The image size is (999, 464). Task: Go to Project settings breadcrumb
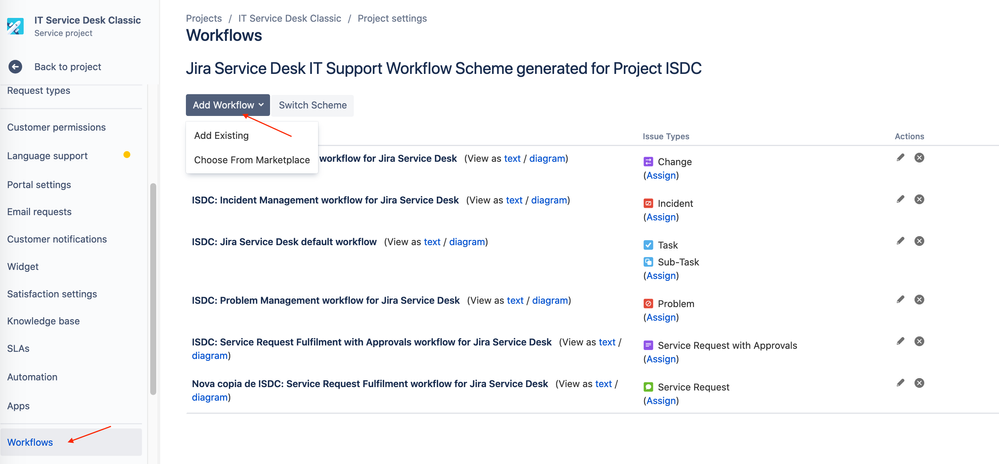point(392,18)
